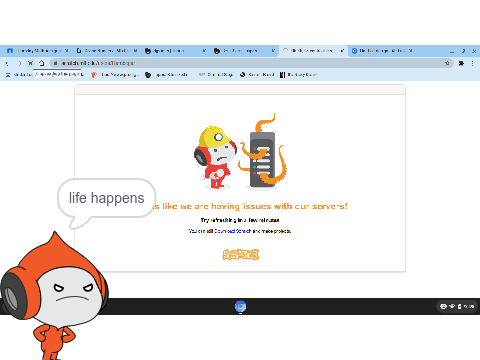Bookmark this page with the star icon

coord(447,63)
